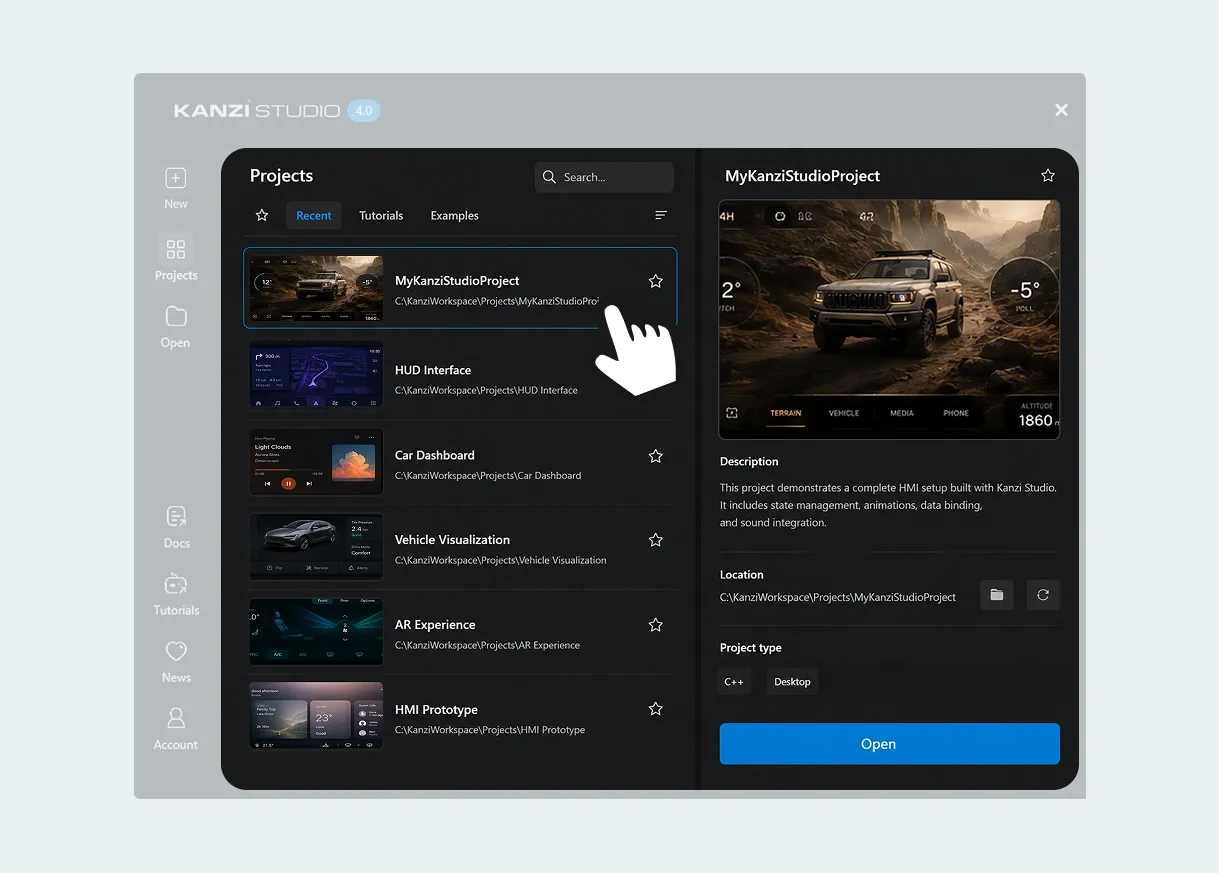The image size is (1219, 873).
Task: Click the "Vehicle Visualization" project name
Action: click(453, 540)
